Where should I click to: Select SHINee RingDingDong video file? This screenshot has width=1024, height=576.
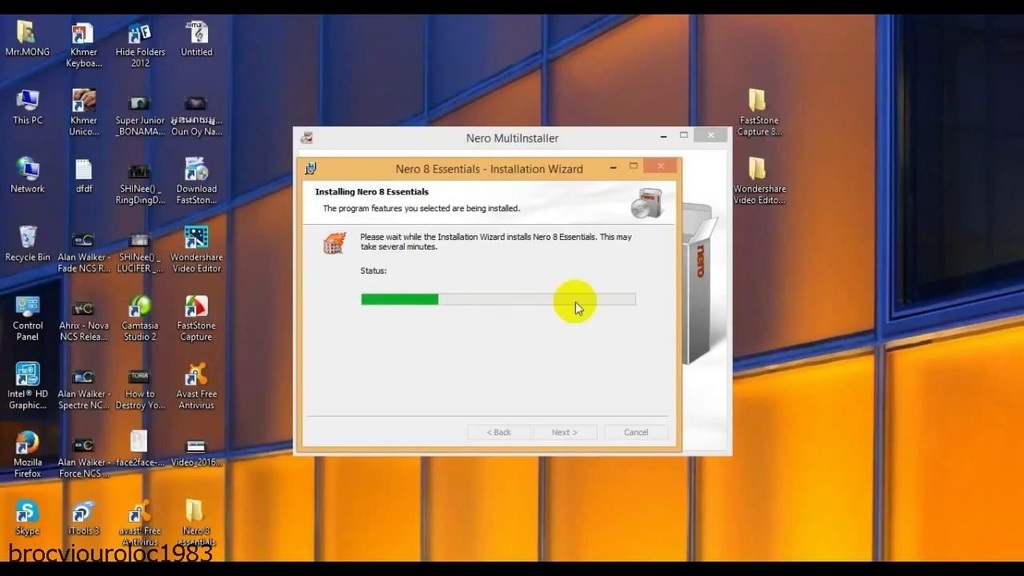click(x=140, y=182)
